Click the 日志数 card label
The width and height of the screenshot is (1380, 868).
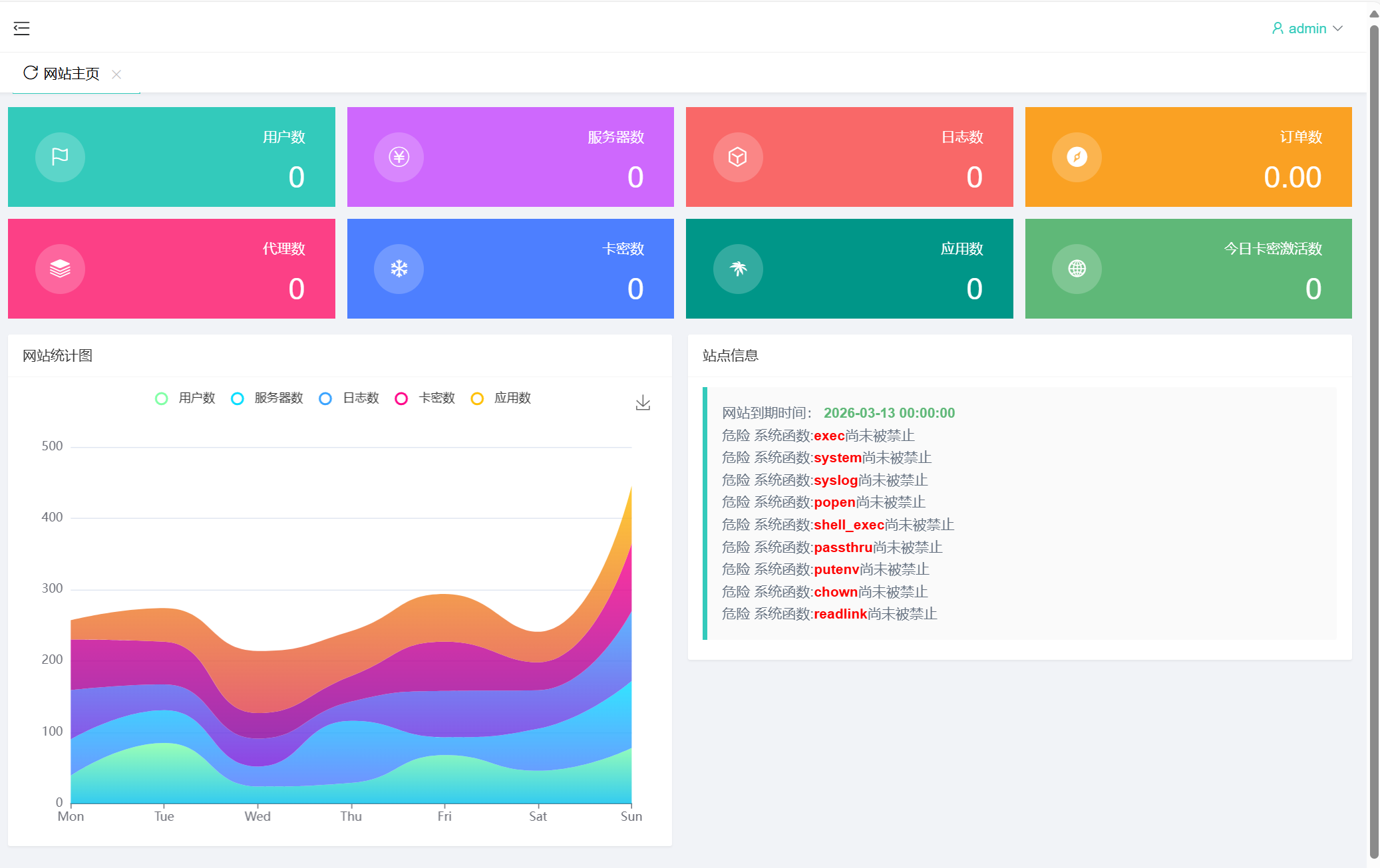(962, 137)
